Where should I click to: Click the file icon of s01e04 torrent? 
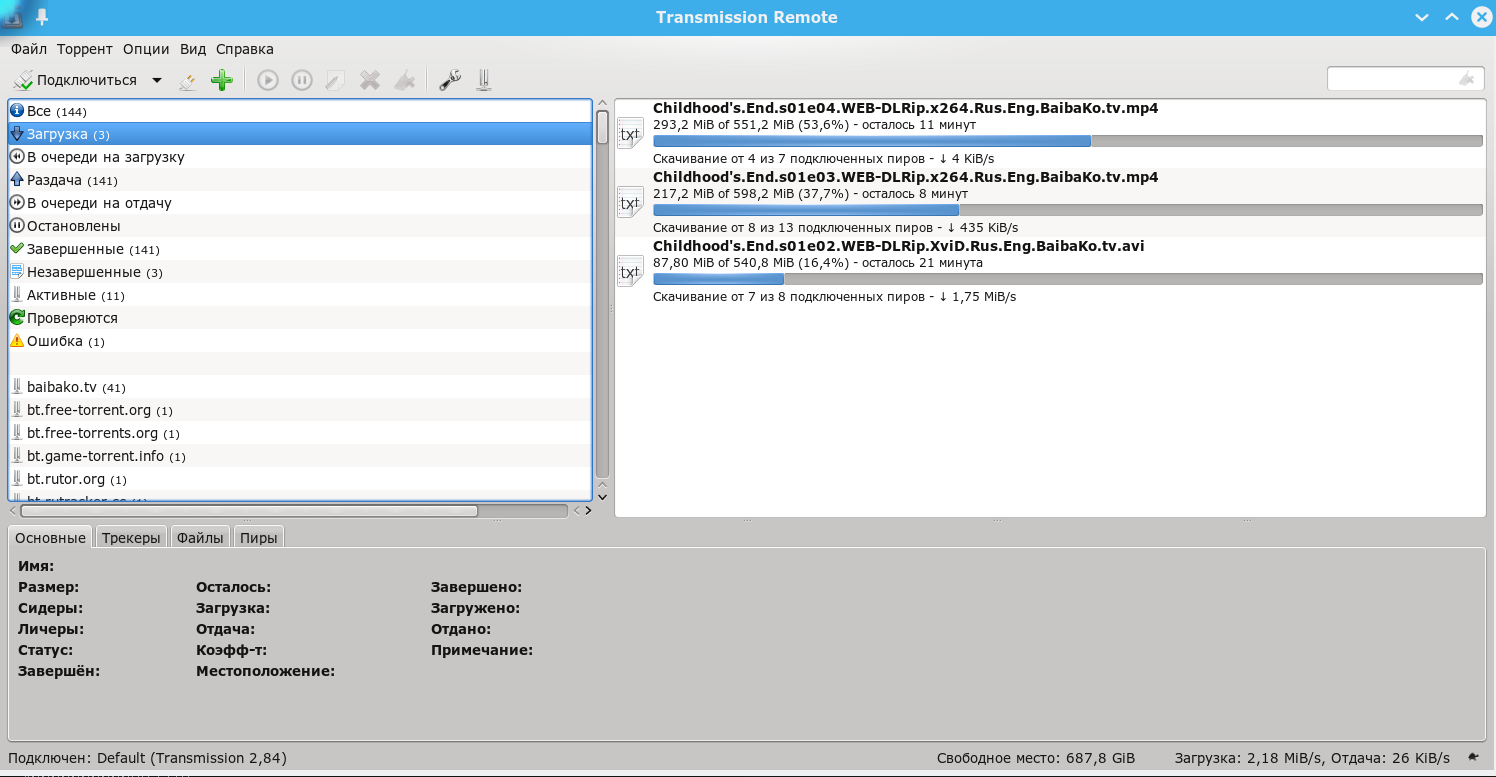pyautogui.click(x=630, y=134)
